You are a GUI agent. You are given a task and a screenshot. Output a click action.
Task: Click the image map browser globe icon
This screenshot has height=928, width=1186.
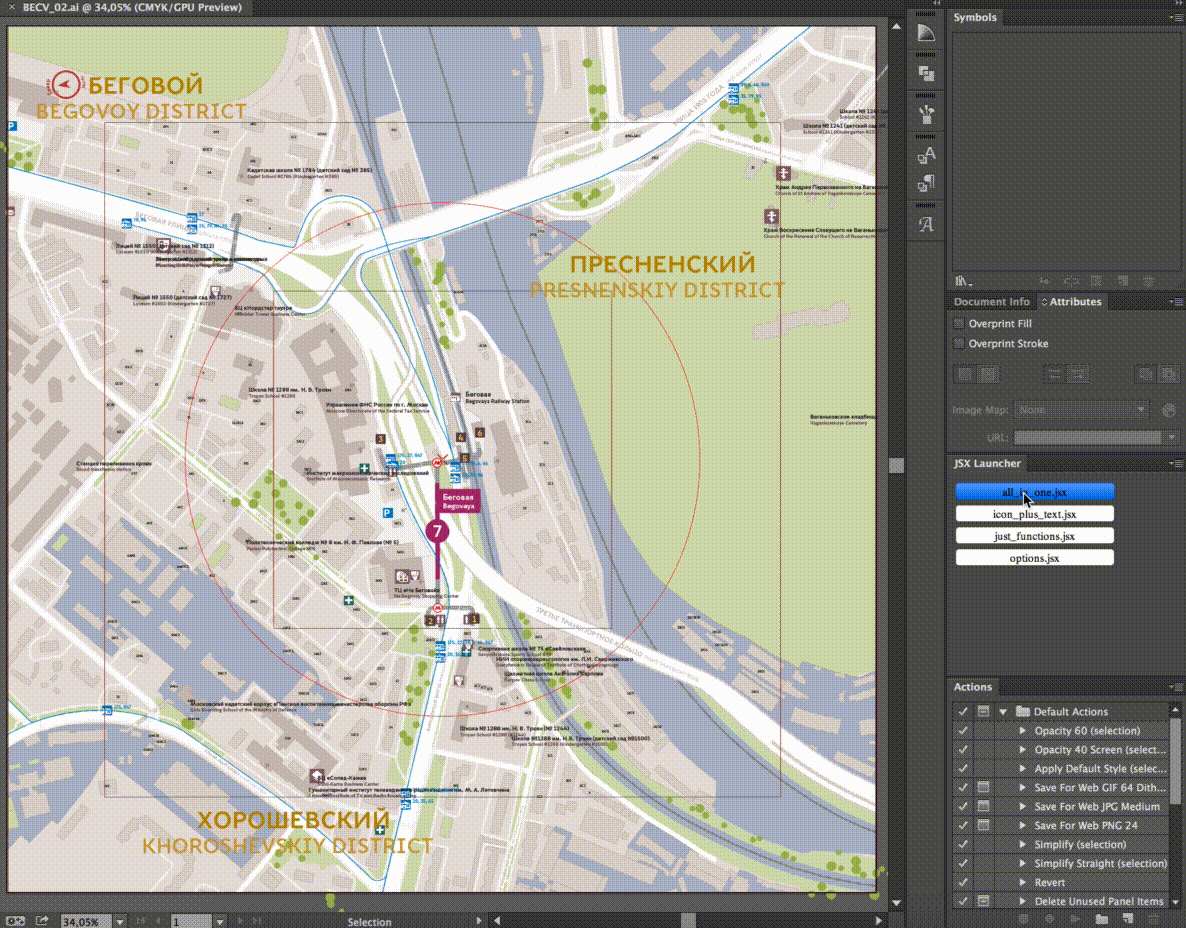point(1169,410)
